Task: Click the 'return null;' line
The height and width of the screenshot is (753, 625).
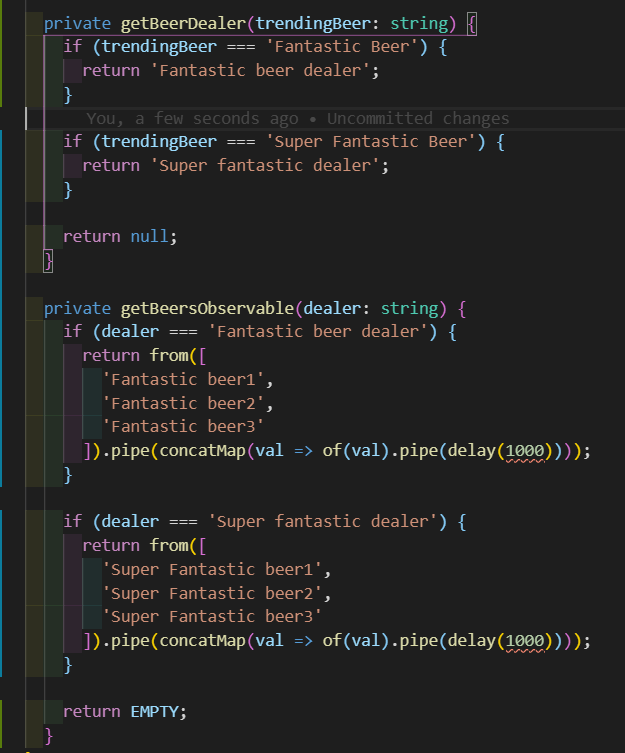Action: click(120, 236)
